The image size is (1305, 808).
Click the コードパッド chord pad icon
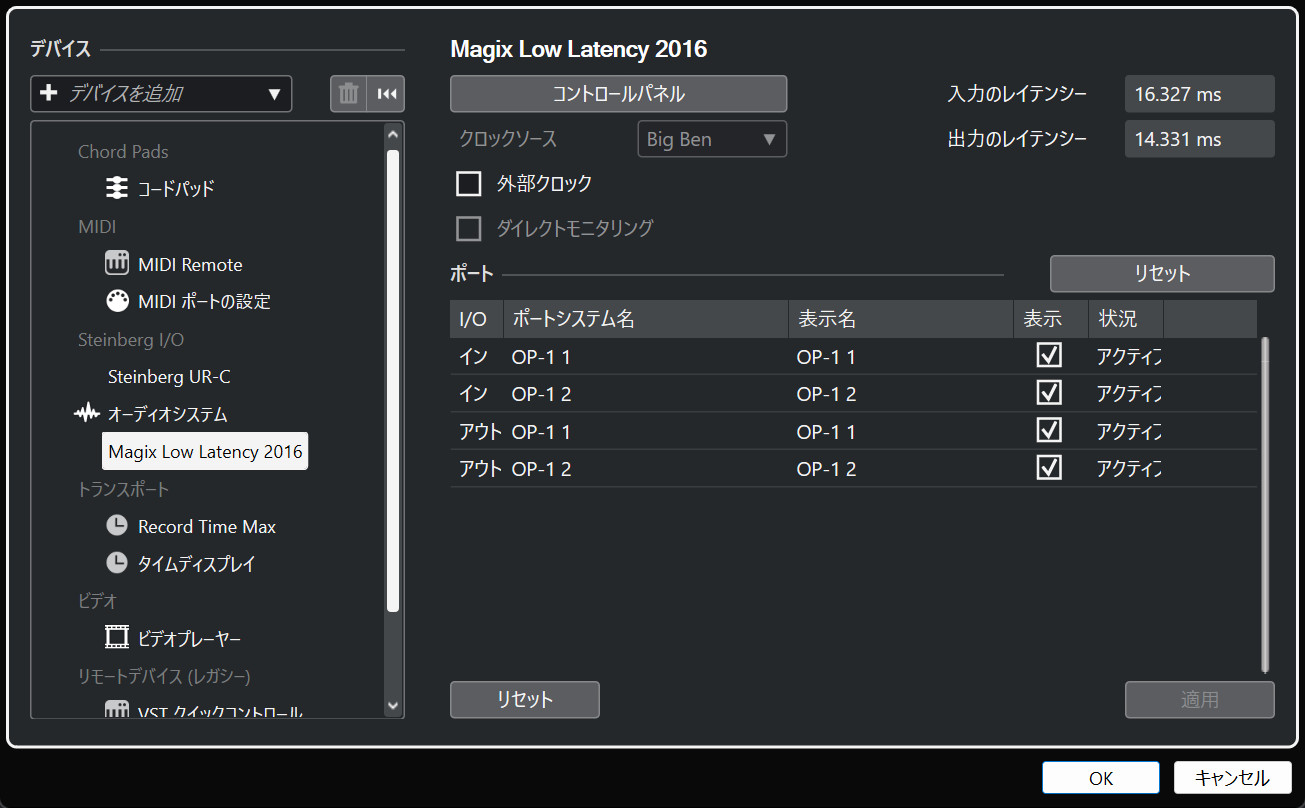tap(117, 188)
